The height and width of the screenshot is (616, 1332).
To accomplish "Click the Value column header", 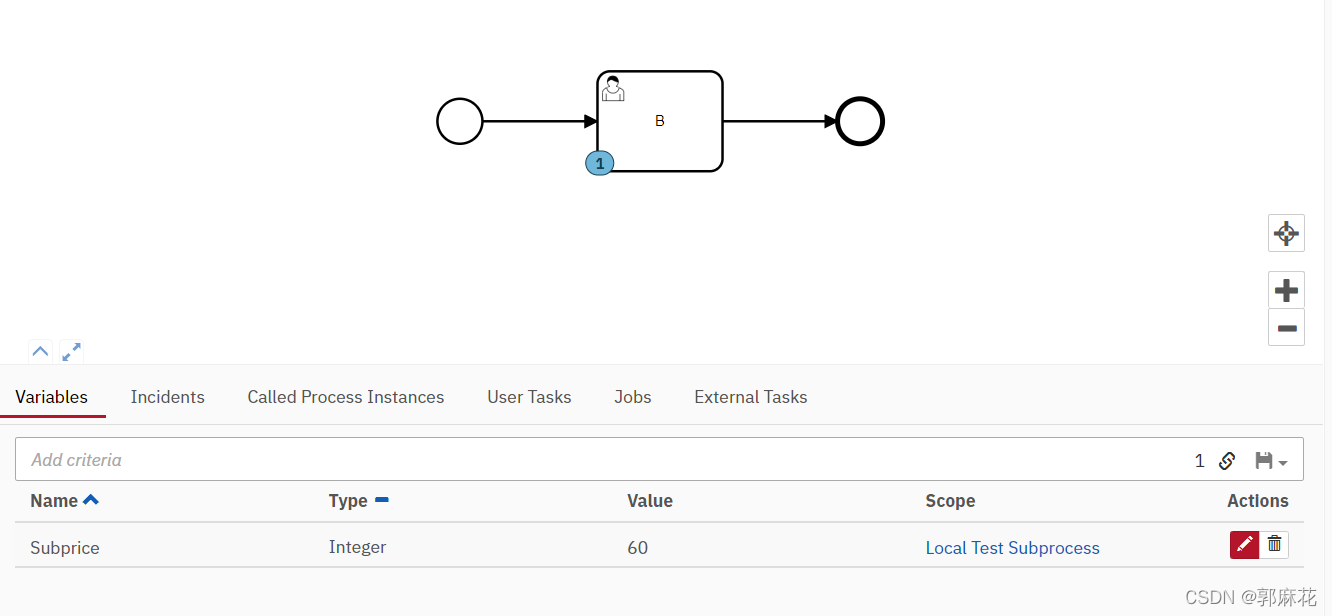I will pyautogui.click(x=650, y=501).
